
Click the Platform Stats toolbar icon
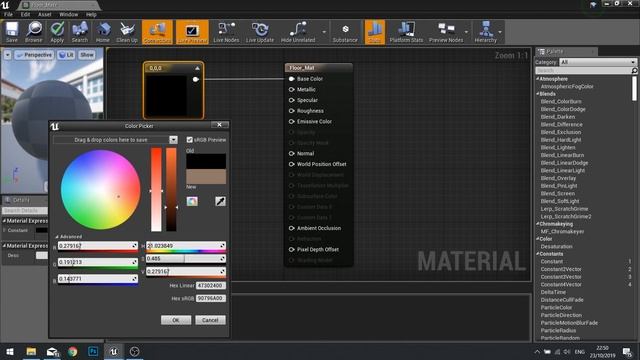pyautogui.click(x=406, y=32)
